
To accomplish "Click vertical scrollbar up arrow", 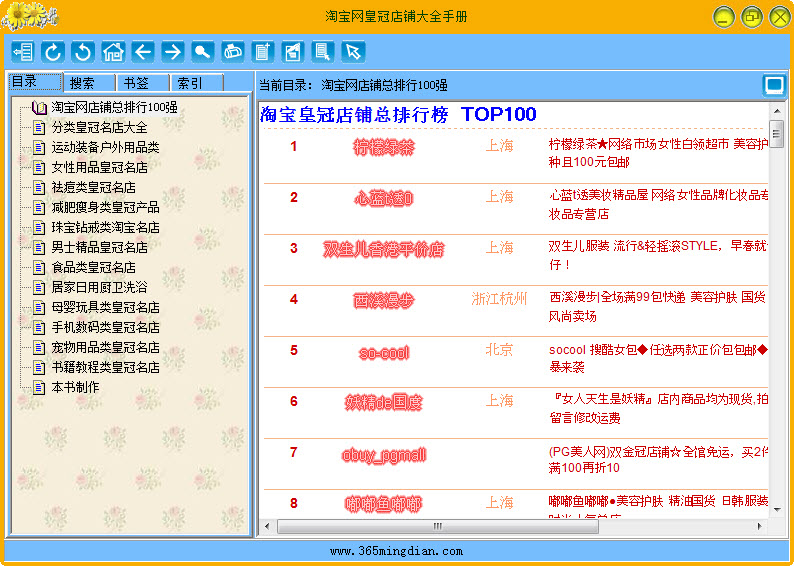I will click(777, 110).
